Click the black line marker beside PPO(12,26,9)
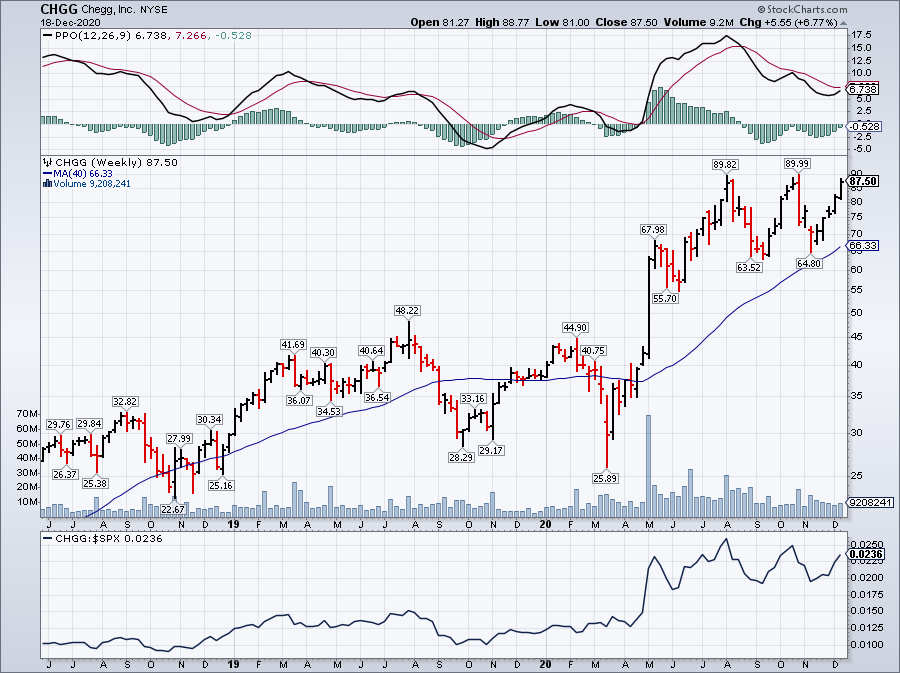Screen dimensions: 900x673 point(48,36)
